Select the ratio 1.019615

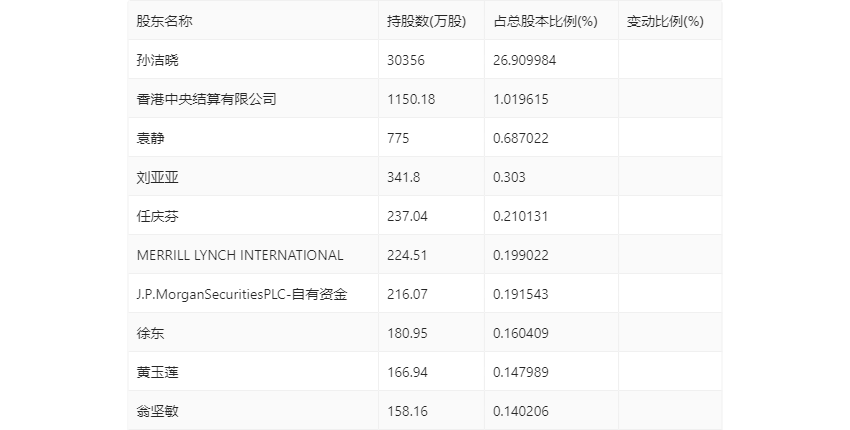tap(521, 99)
